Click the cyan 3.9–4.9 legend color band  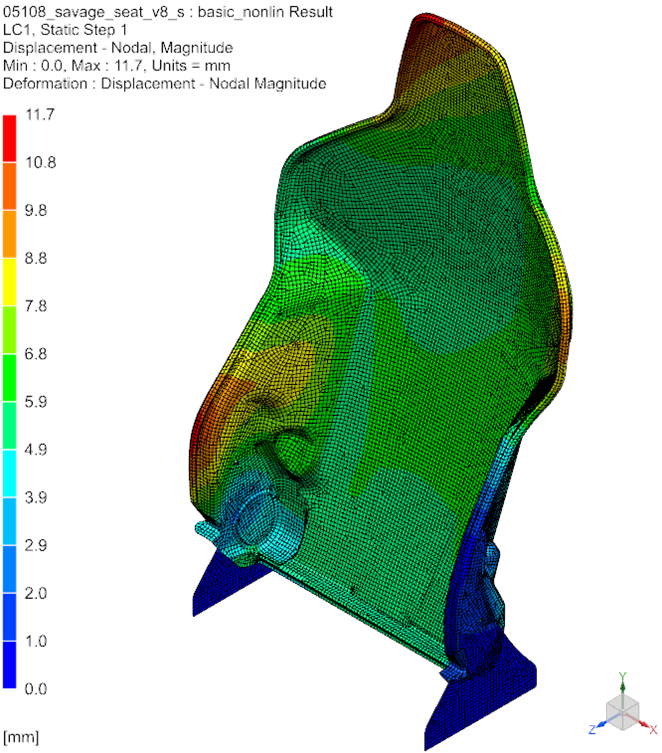10,473
